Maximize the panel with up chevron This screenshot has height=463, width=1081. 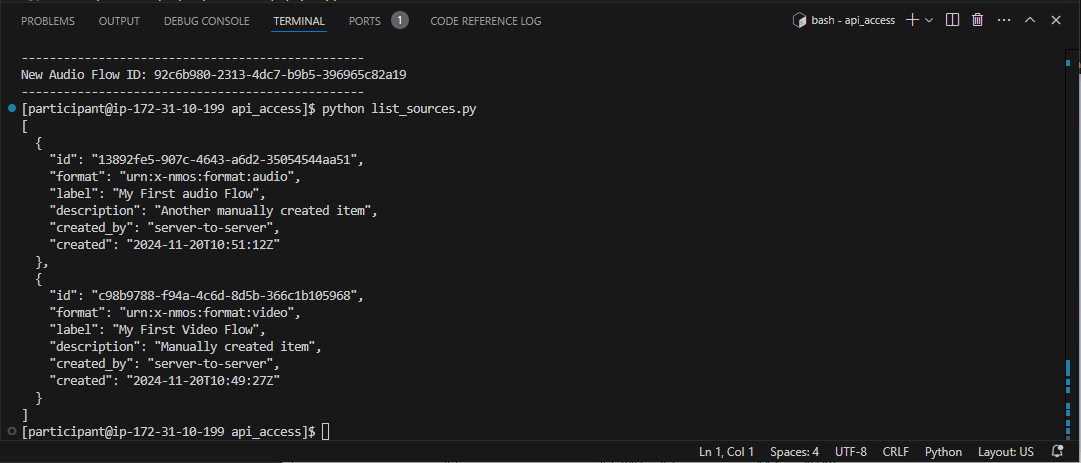point(1030,20)
